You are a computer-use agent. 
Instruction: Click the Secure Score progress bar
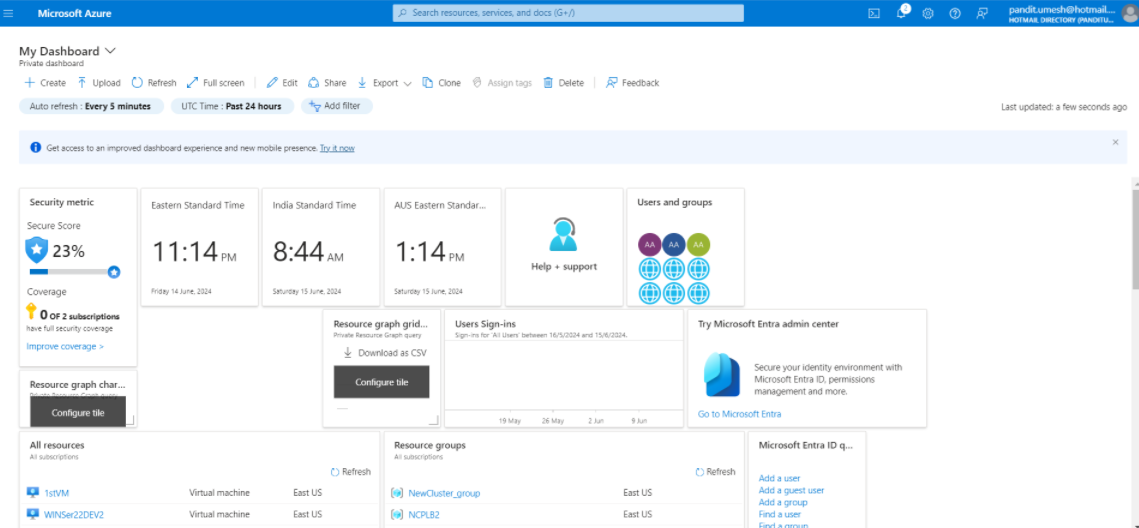pos(74,272)
